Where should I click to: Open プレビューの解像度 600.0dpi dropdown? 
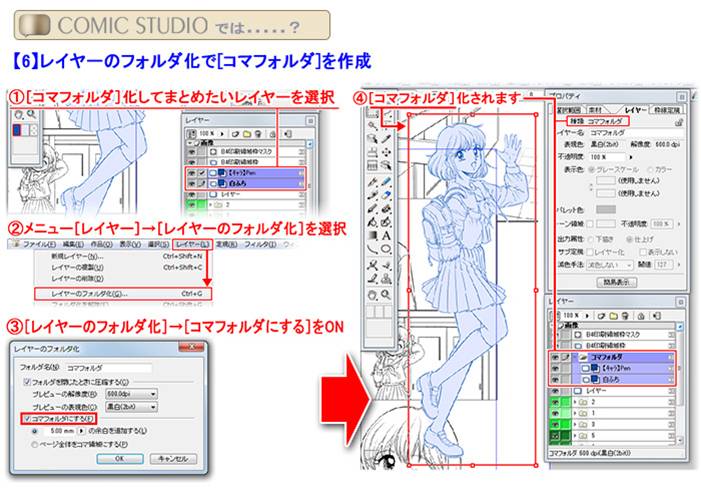(131, 394)
